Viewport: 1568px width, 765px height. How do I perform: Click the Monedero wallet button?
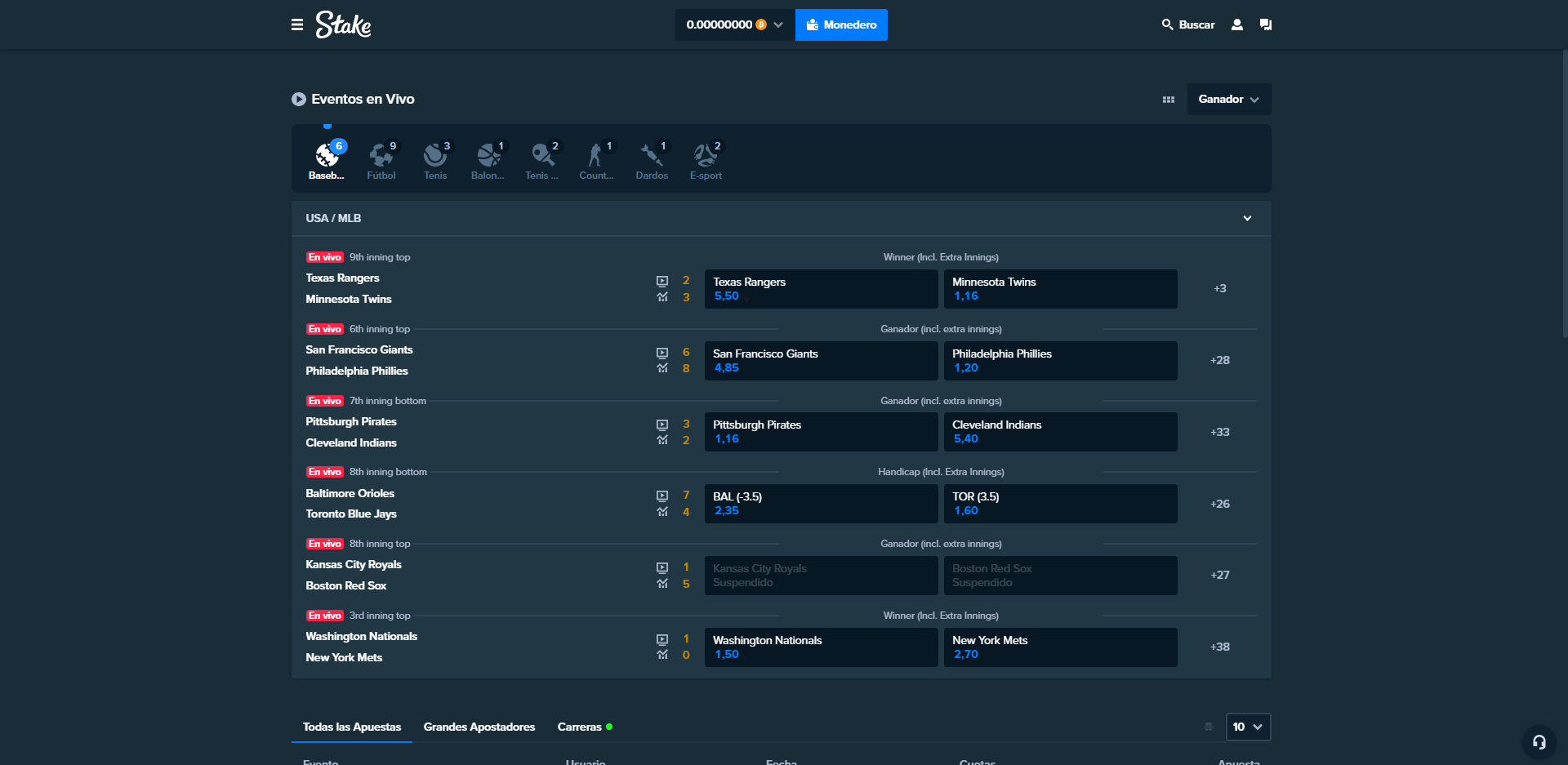point(841,24)
